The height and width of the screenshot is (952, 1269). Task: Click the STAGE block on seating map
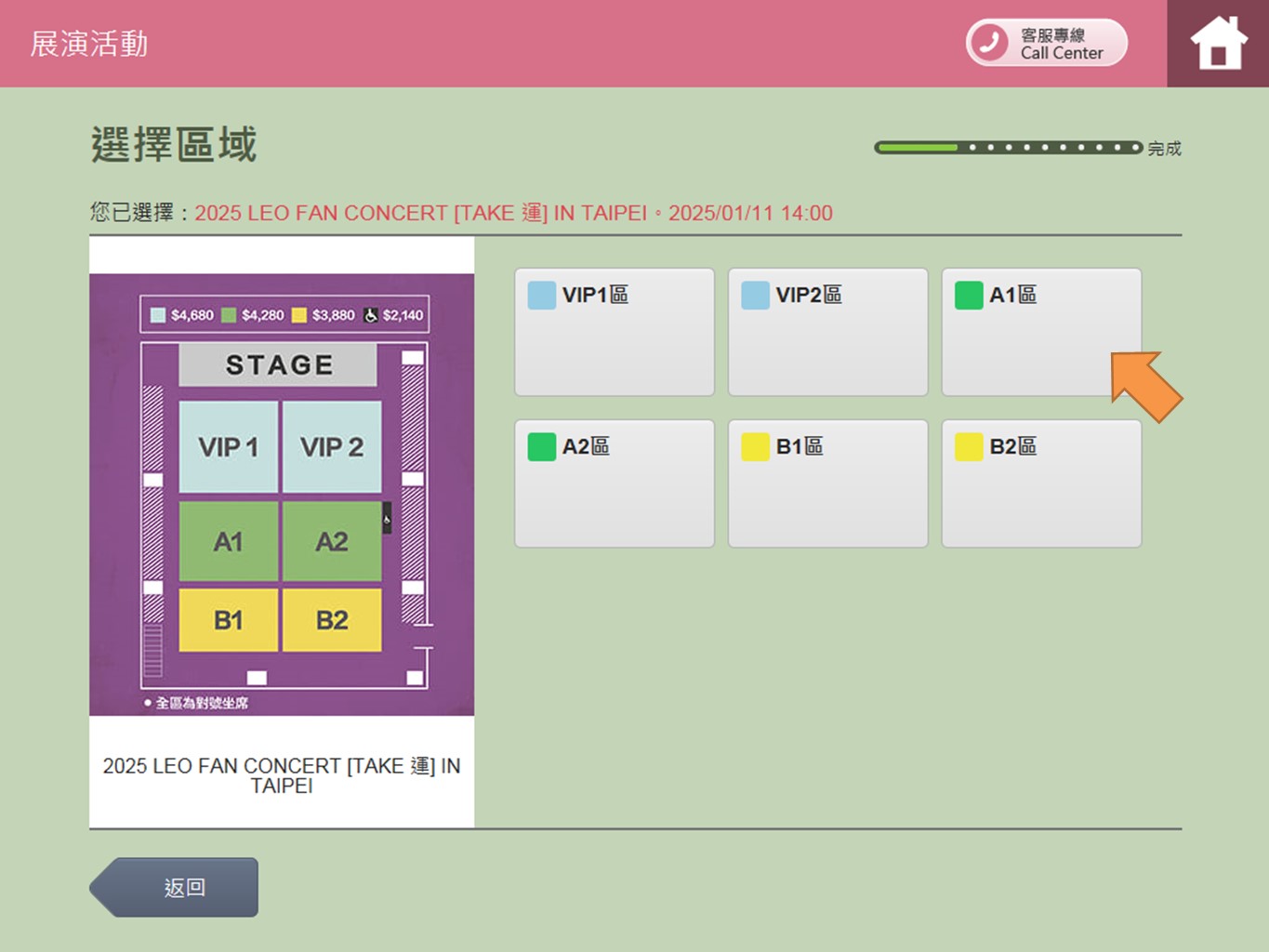coord(278,364)
